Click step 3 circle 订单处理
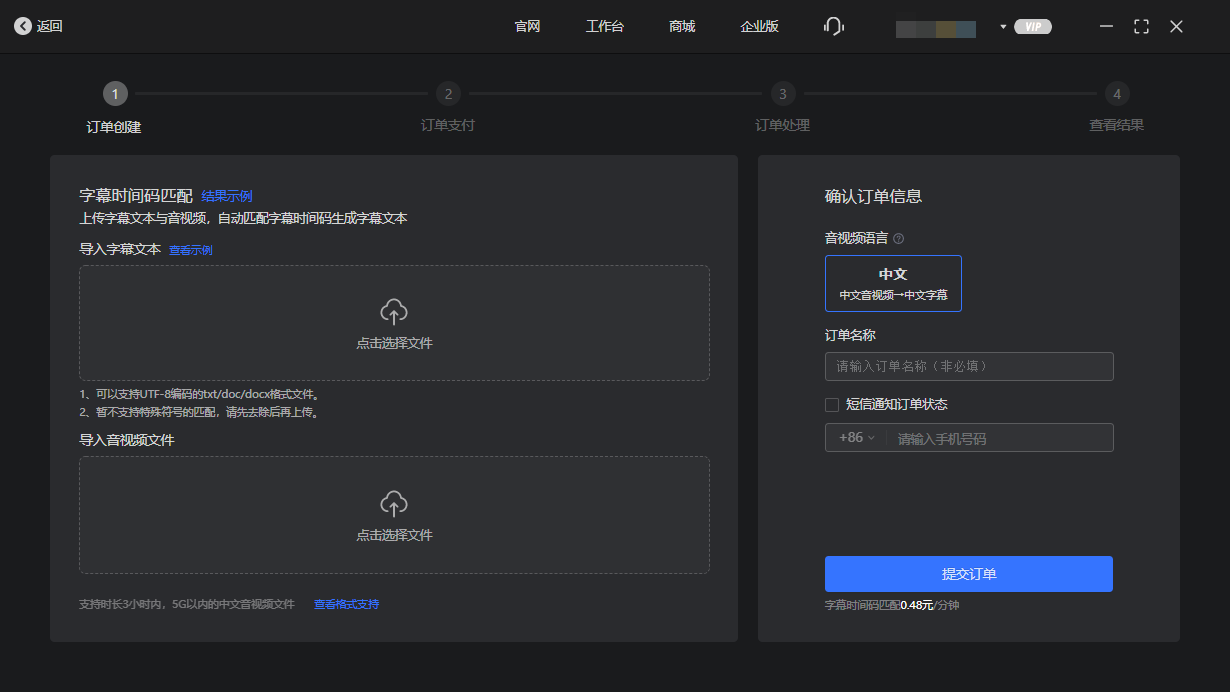This screenshot has width=1230, height=692. point(782,94)
